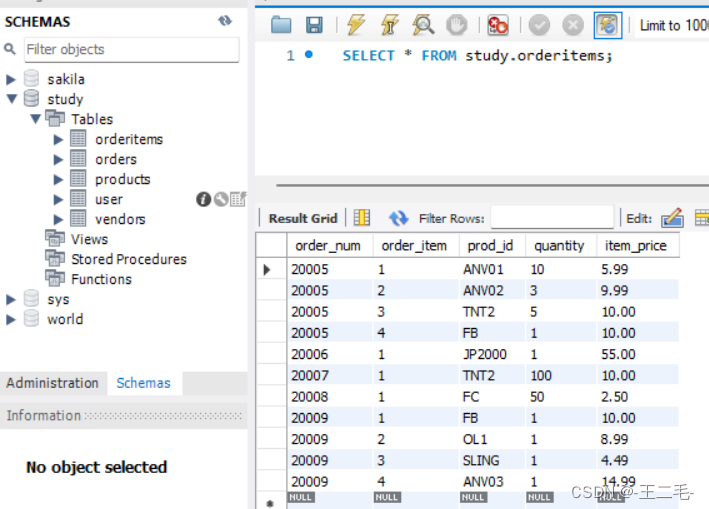The image size is (709, 509).
Task: Switch to the Administration tab
Action: pos(52,383)
